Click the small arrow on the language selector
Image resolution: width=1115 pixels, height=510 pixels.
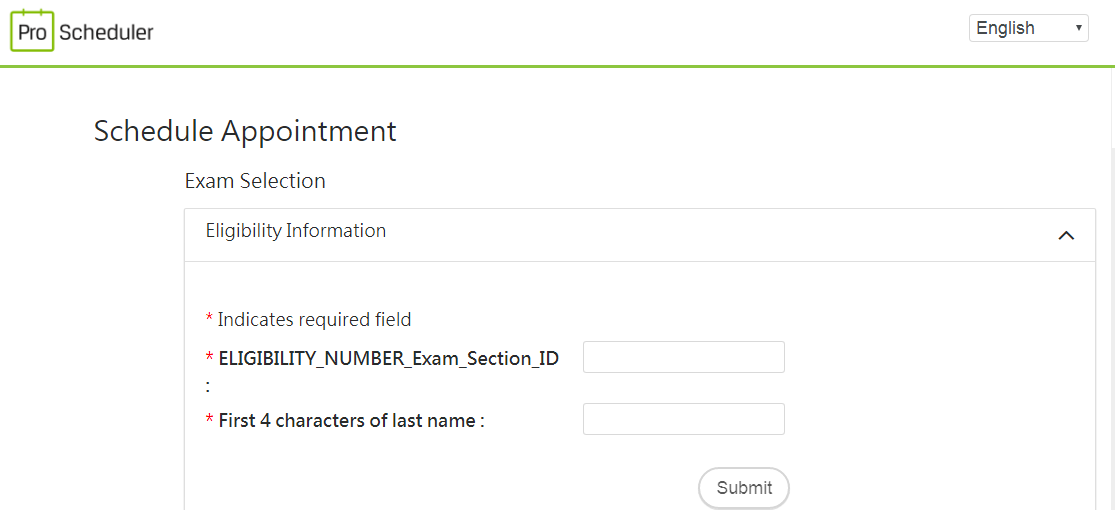(x=1078, y=28)
